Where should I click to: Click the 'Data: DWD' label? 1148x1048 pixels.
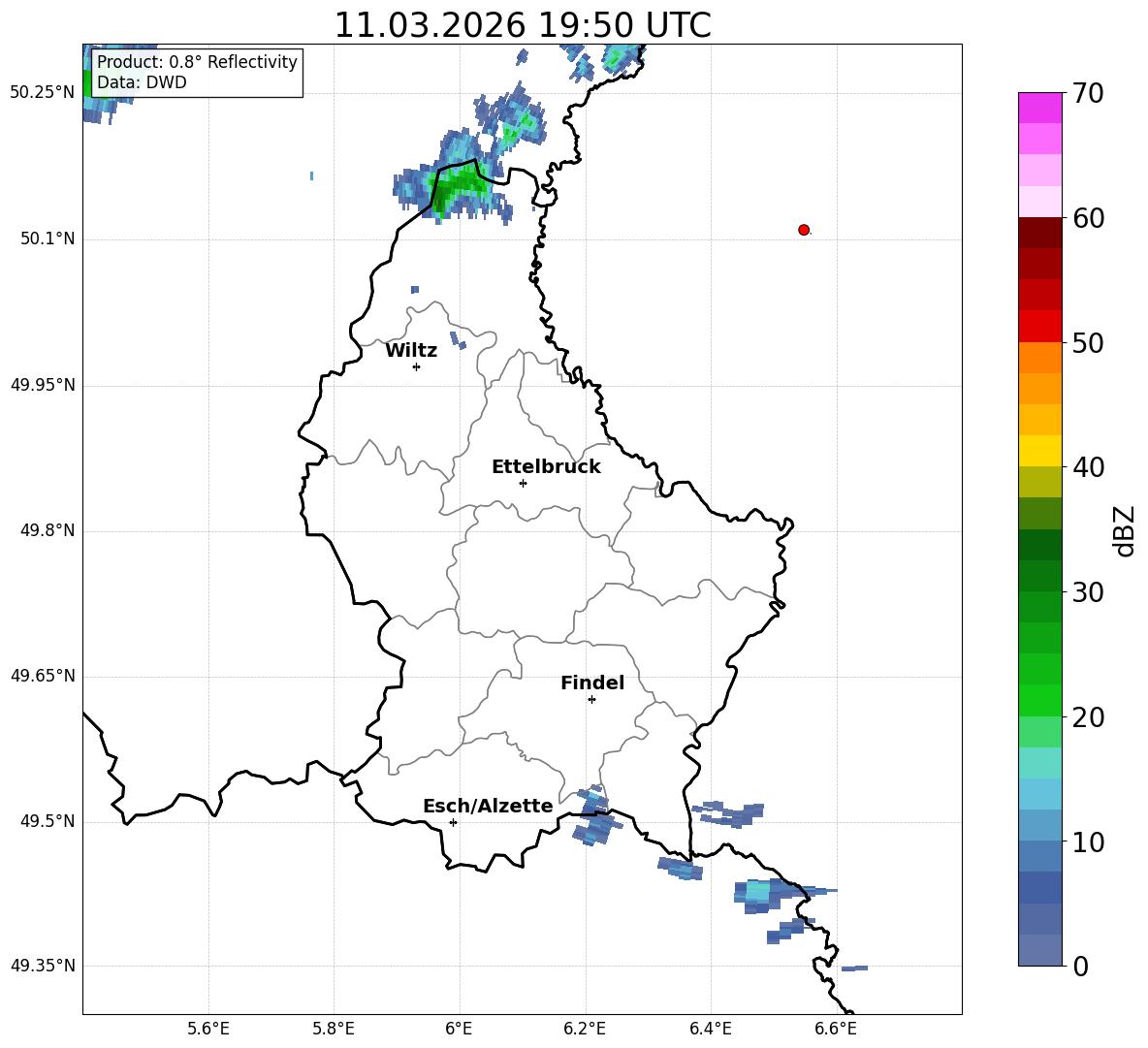[x=142, y=82]
